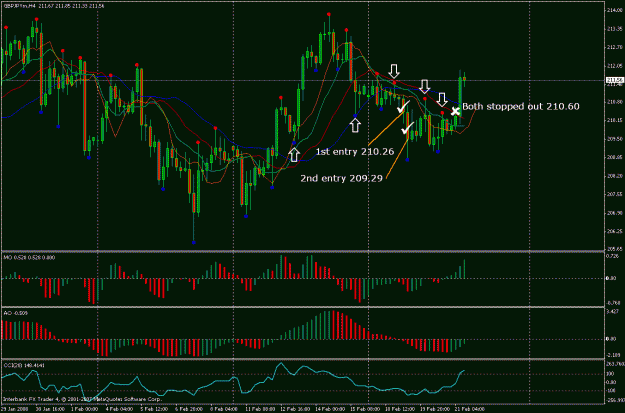
Task: Click the 207.55 price scale value
Action: (615, 195)
